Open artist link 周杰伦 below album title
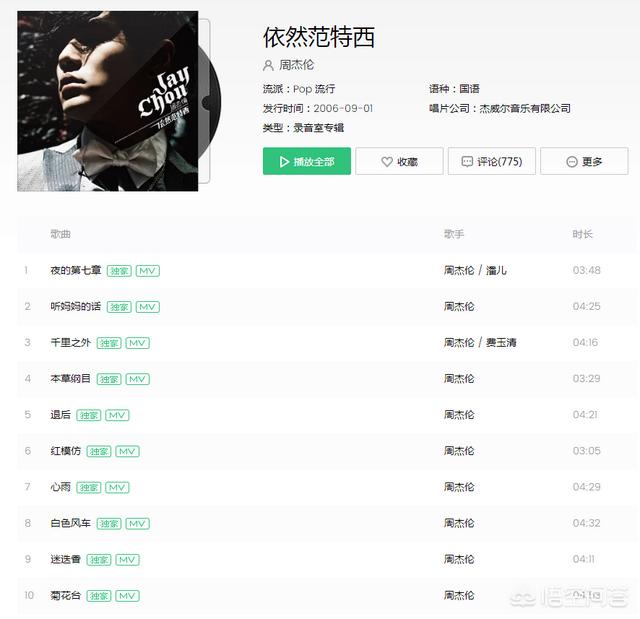Viewport: 640px width, 619px height. tap(297, 65)
